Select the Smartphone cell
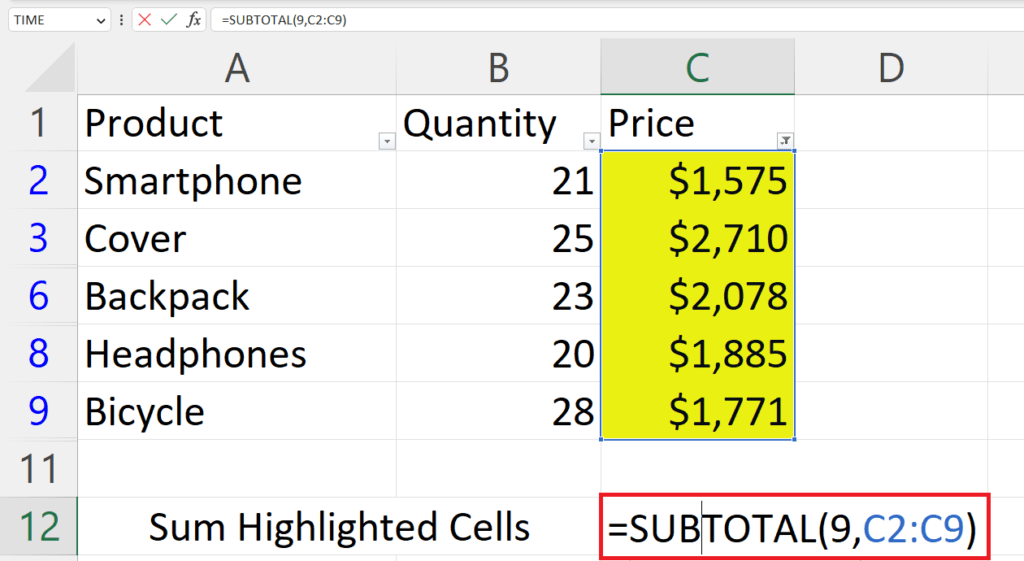 [237, 180]
